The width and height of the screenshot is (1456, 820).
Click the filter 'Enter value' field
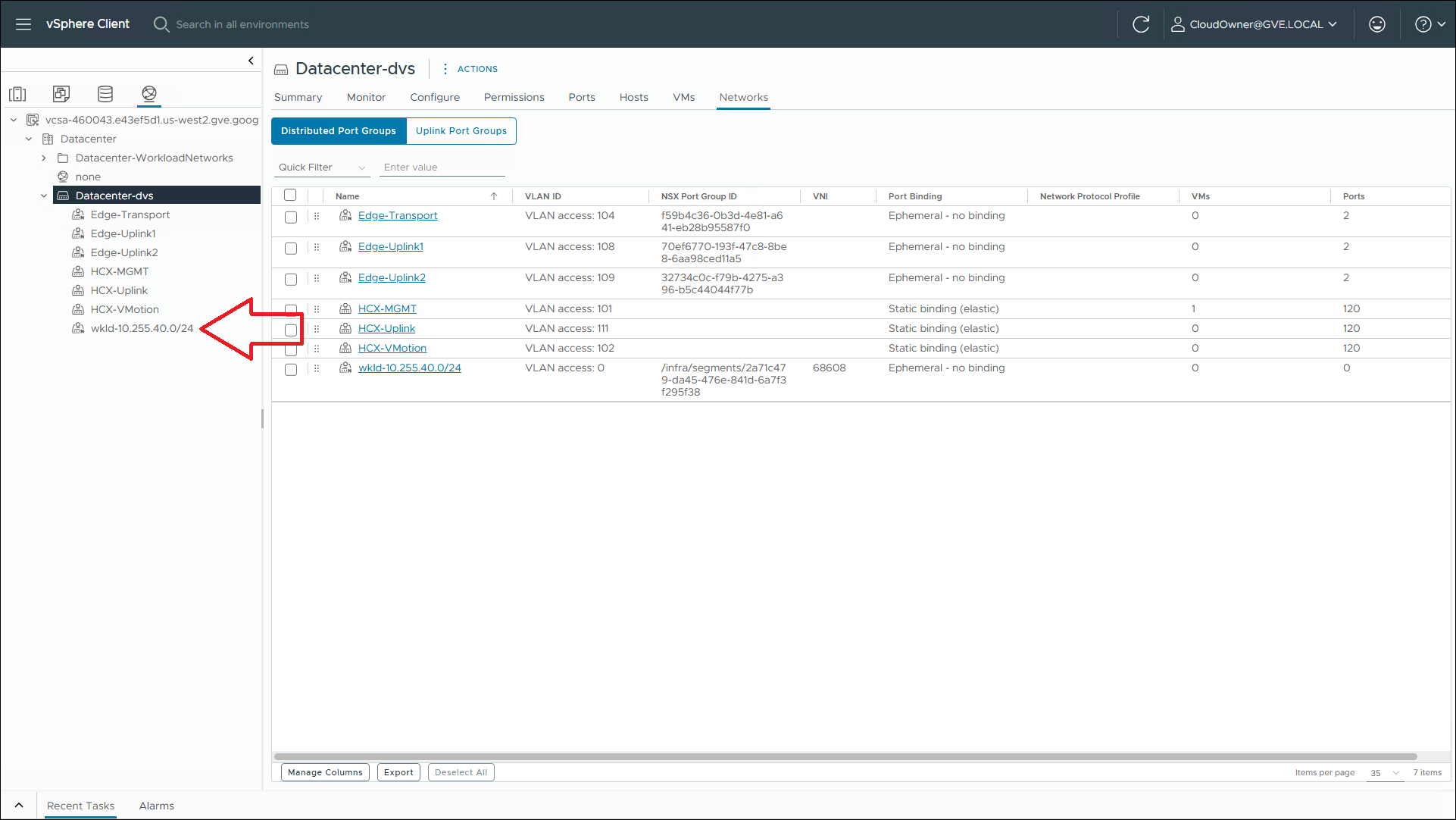pyautogui.click(x=442, y=167)
